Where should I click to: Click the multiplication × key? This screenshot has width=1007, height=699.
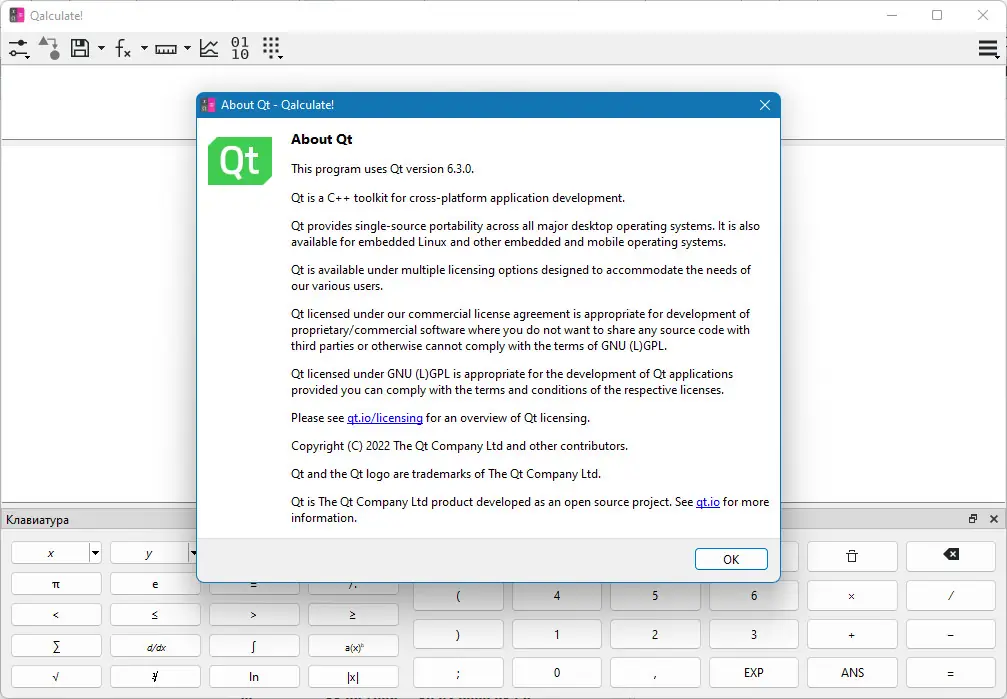point(852,596)
